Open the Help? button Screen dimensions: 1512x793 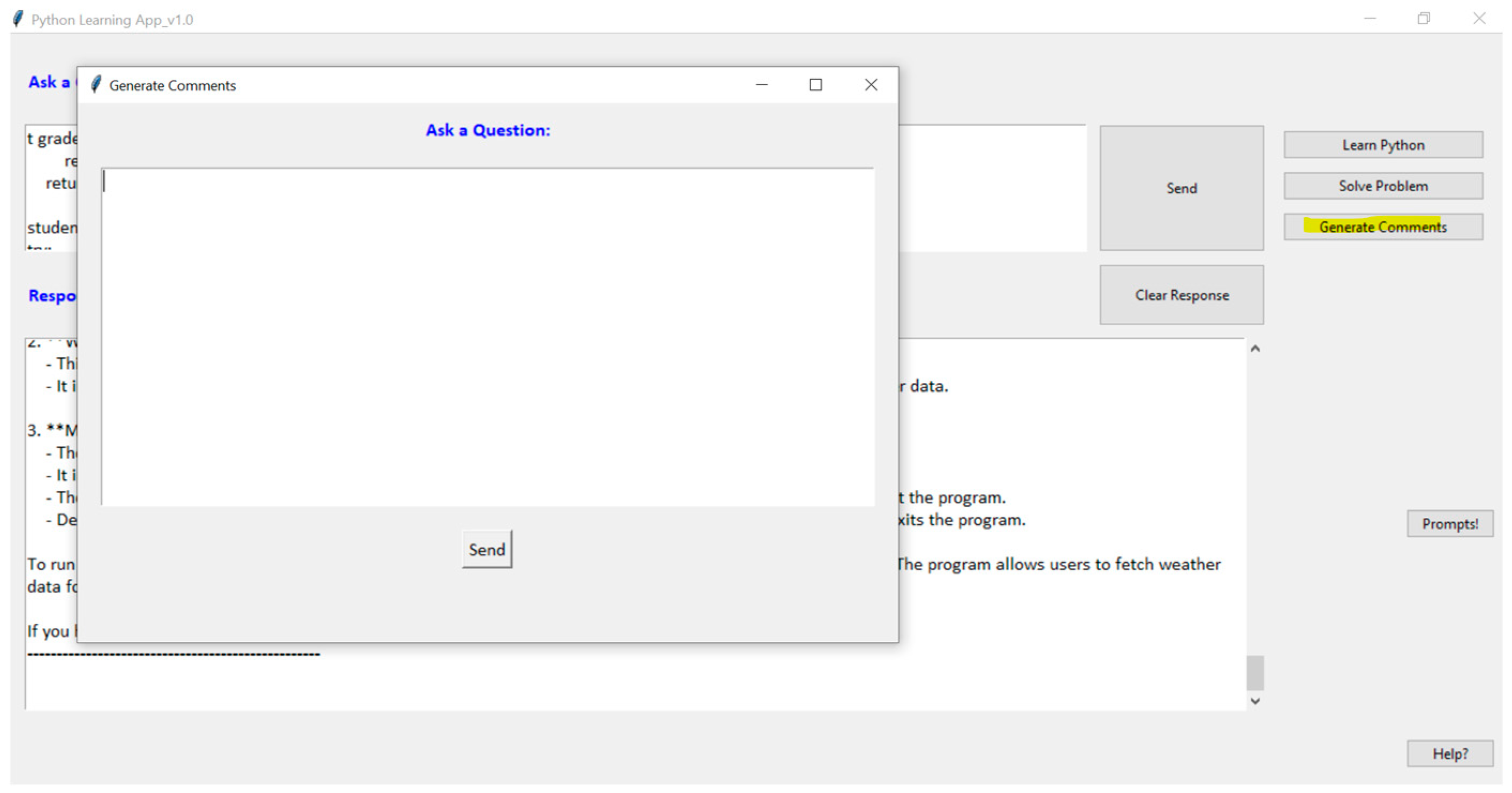pyautogui.click(x=1449, y=753)
